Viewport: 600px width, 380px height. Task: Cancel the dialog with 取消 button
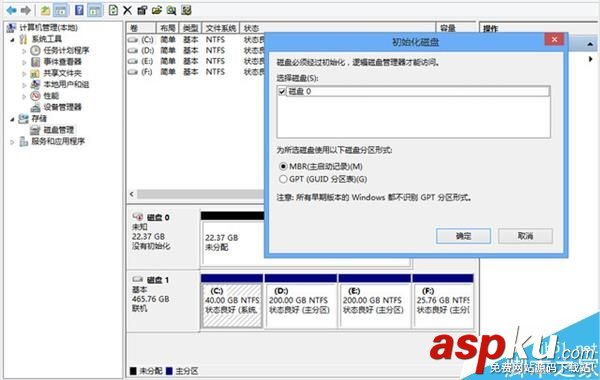pyautogui.click(x=525, y=236)
